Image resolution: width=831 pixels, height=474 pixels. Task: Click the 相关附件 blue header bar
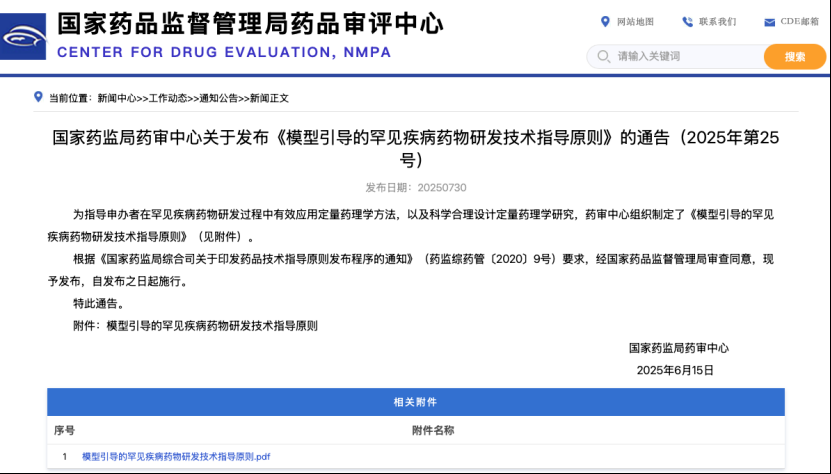(x=415, y=402)
